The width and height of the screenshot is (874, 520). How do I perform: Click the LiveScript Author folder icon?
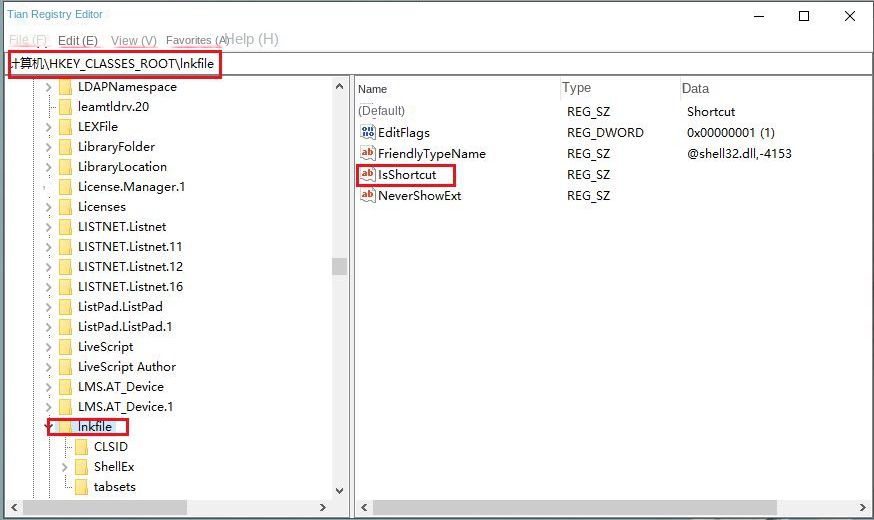tap(66, 367)
